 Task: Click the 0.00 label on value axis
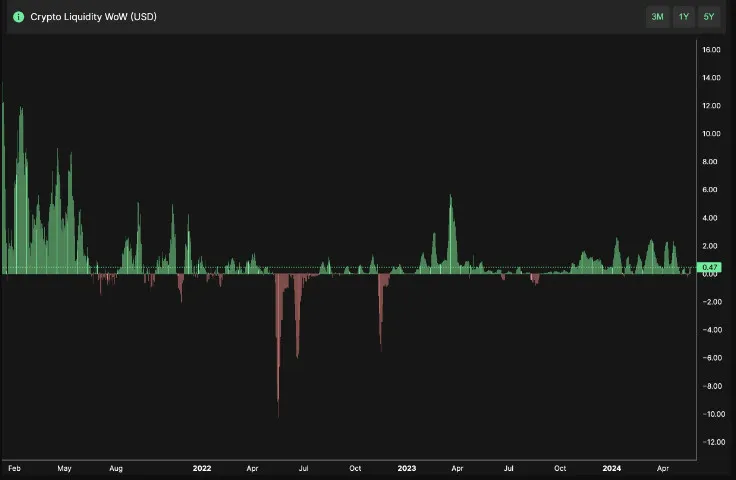[x=712, y=275]
